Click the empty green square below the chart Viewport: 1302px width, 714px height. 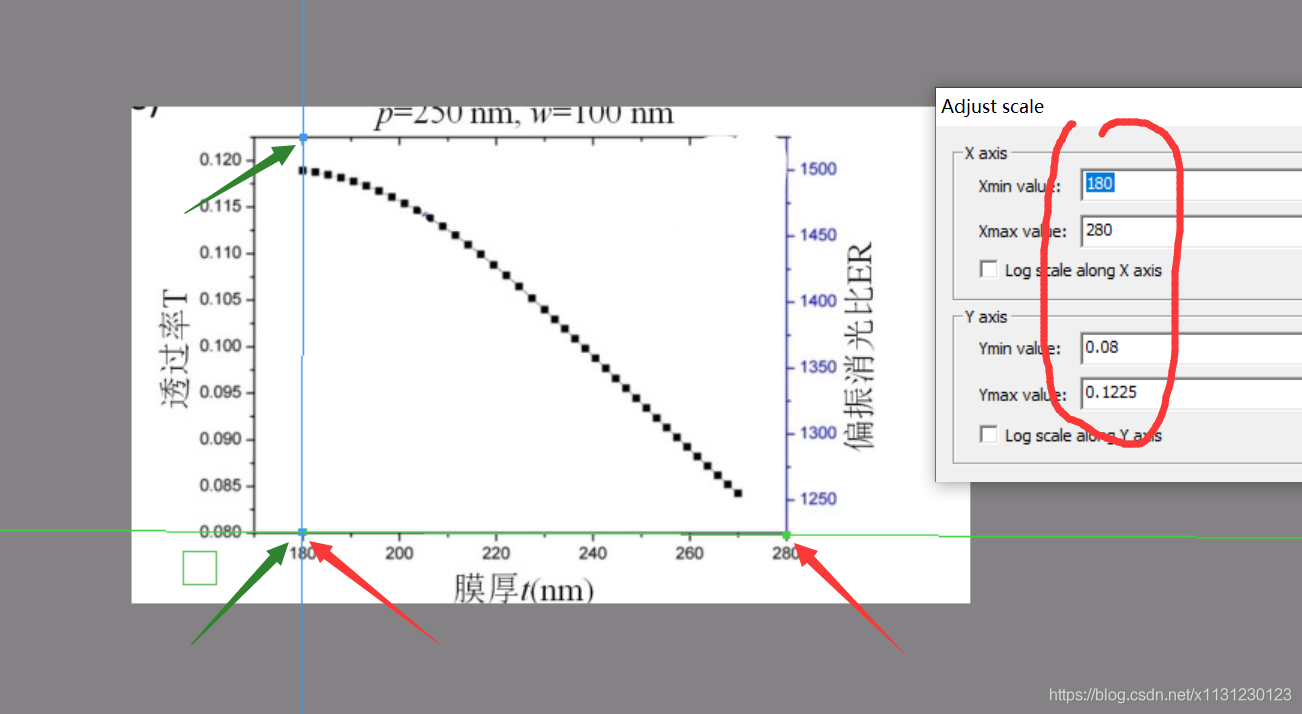tap(200, 568)
